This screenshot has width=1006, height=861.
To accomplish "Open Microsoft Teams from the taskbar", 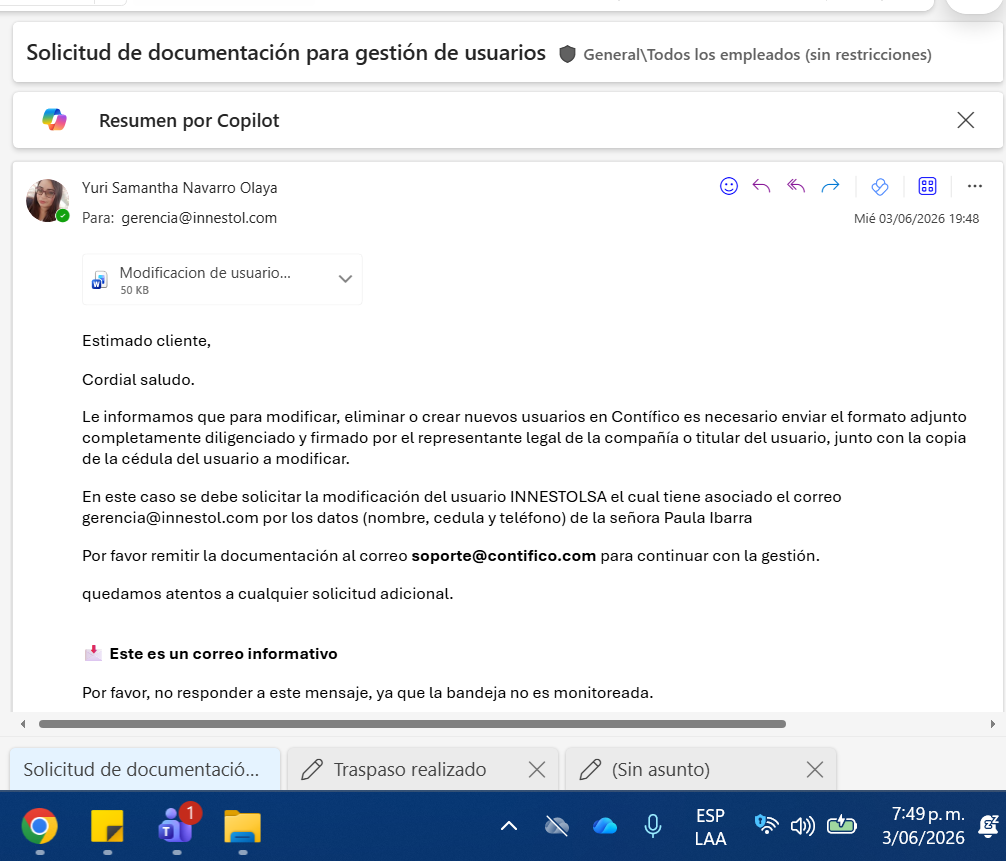I will (176, 825).
